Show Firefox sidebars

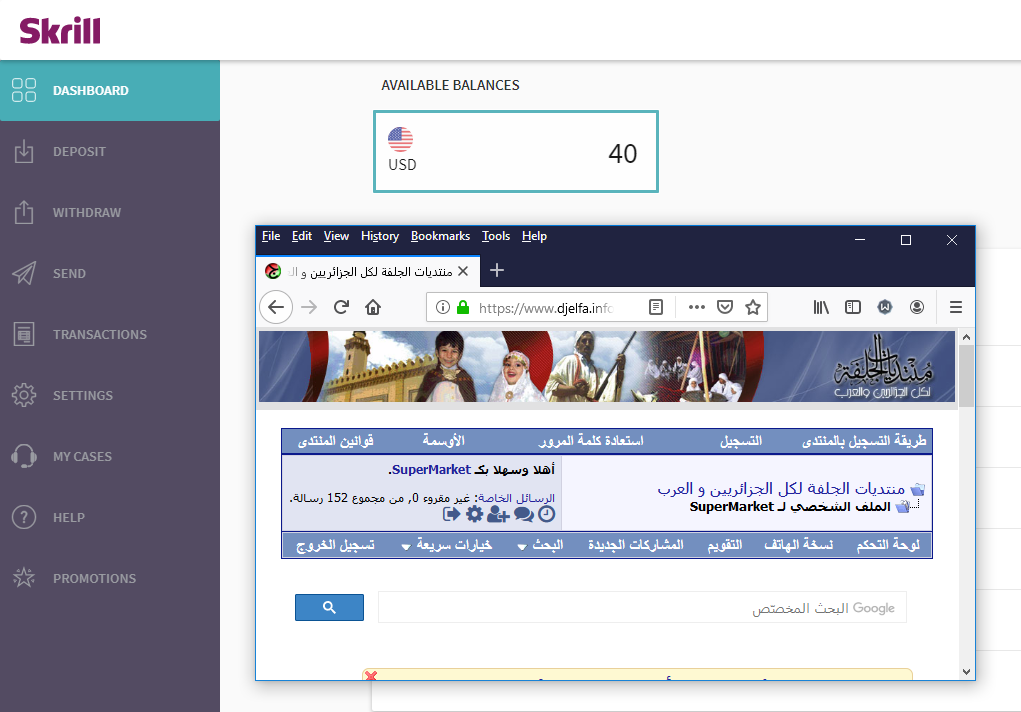[853, 307]
